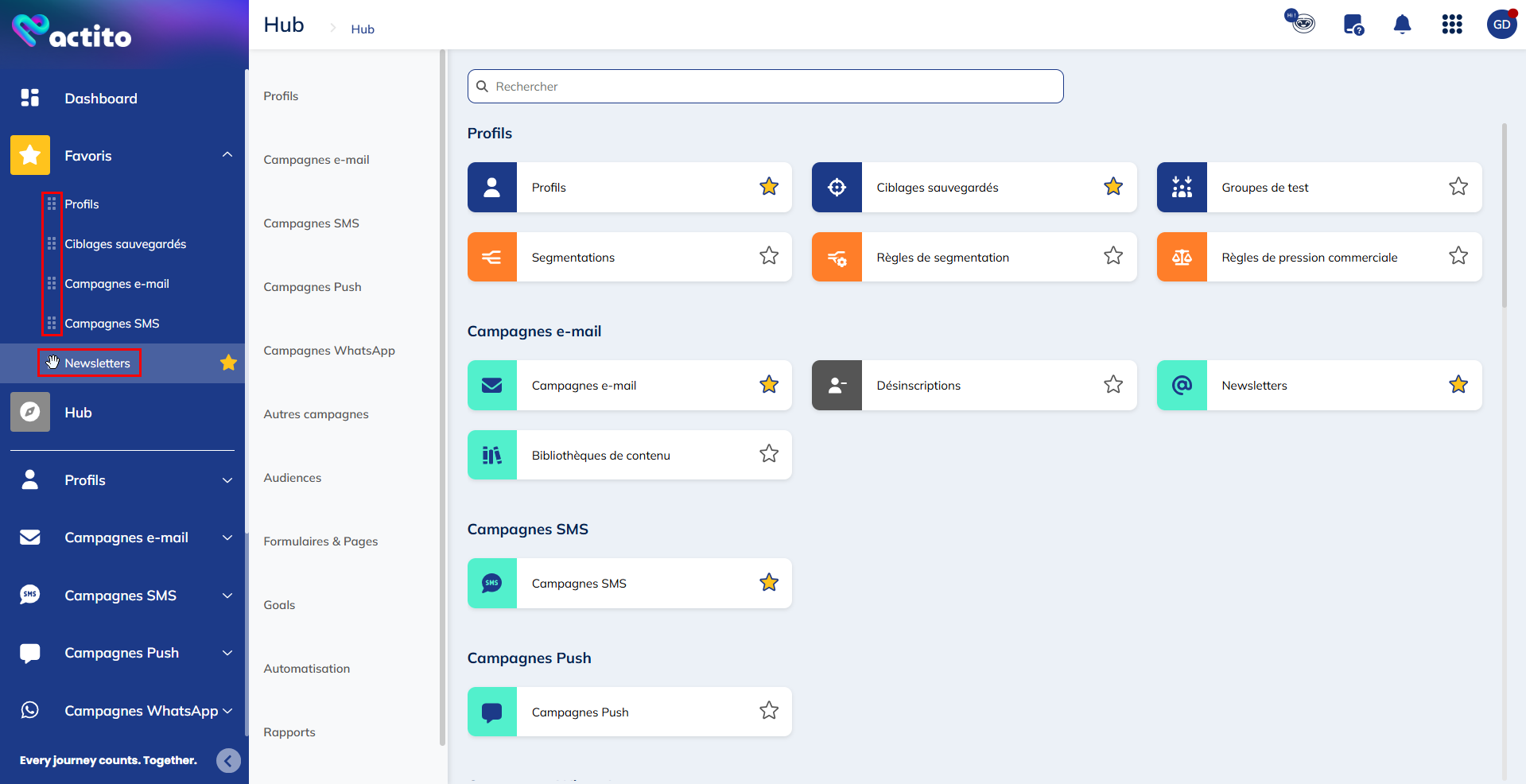Screen dimensions: 1526x784
Task: Toggle favorite star for Bibliothèques de contenu
Action: coord(768,454)
